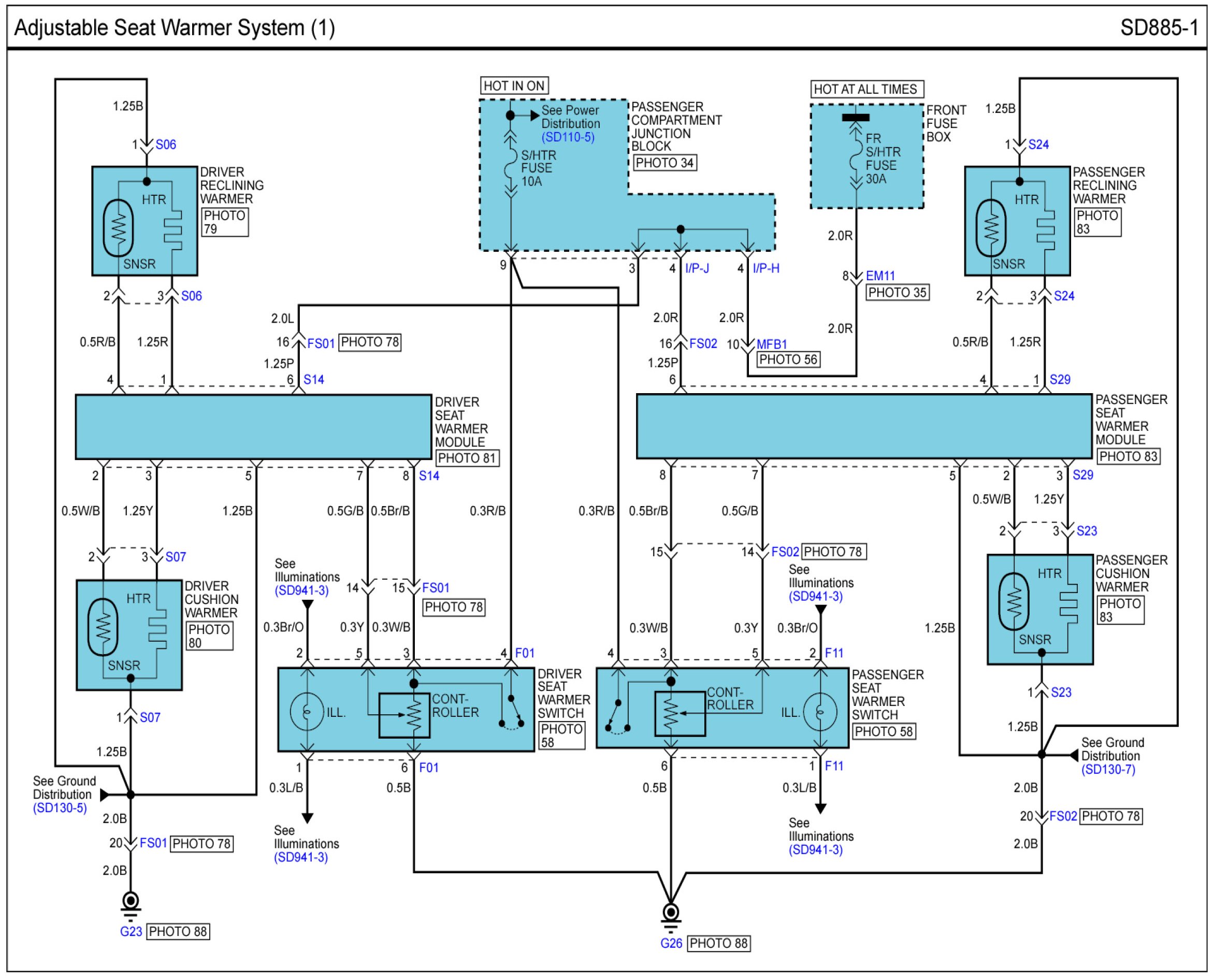Click the driver reclining warmer SNSR symbol
The height and width of the screenshot is (980, 1214).
(118, 227)
